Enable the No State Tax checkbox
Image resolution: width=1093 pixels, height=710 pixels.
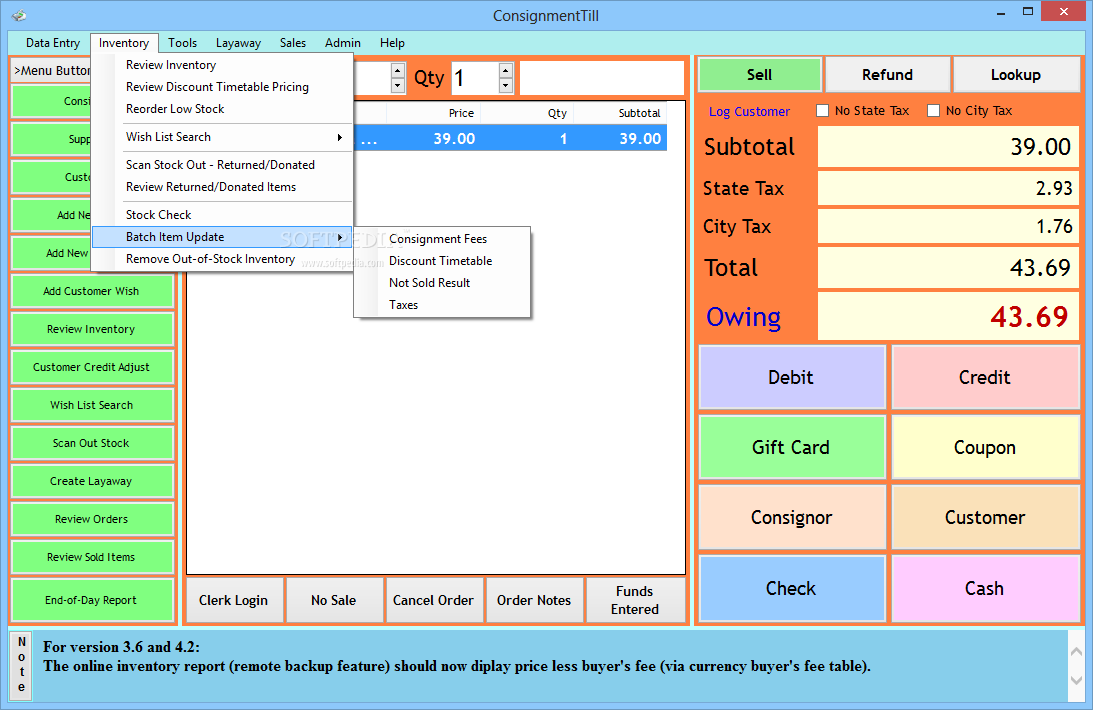pos(823,111)
